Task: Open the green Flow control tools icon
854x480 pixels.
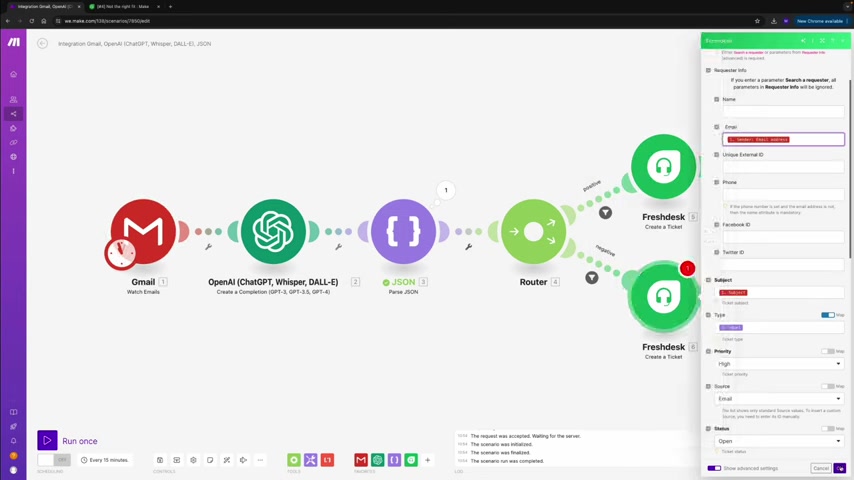Action: (294, 460)
